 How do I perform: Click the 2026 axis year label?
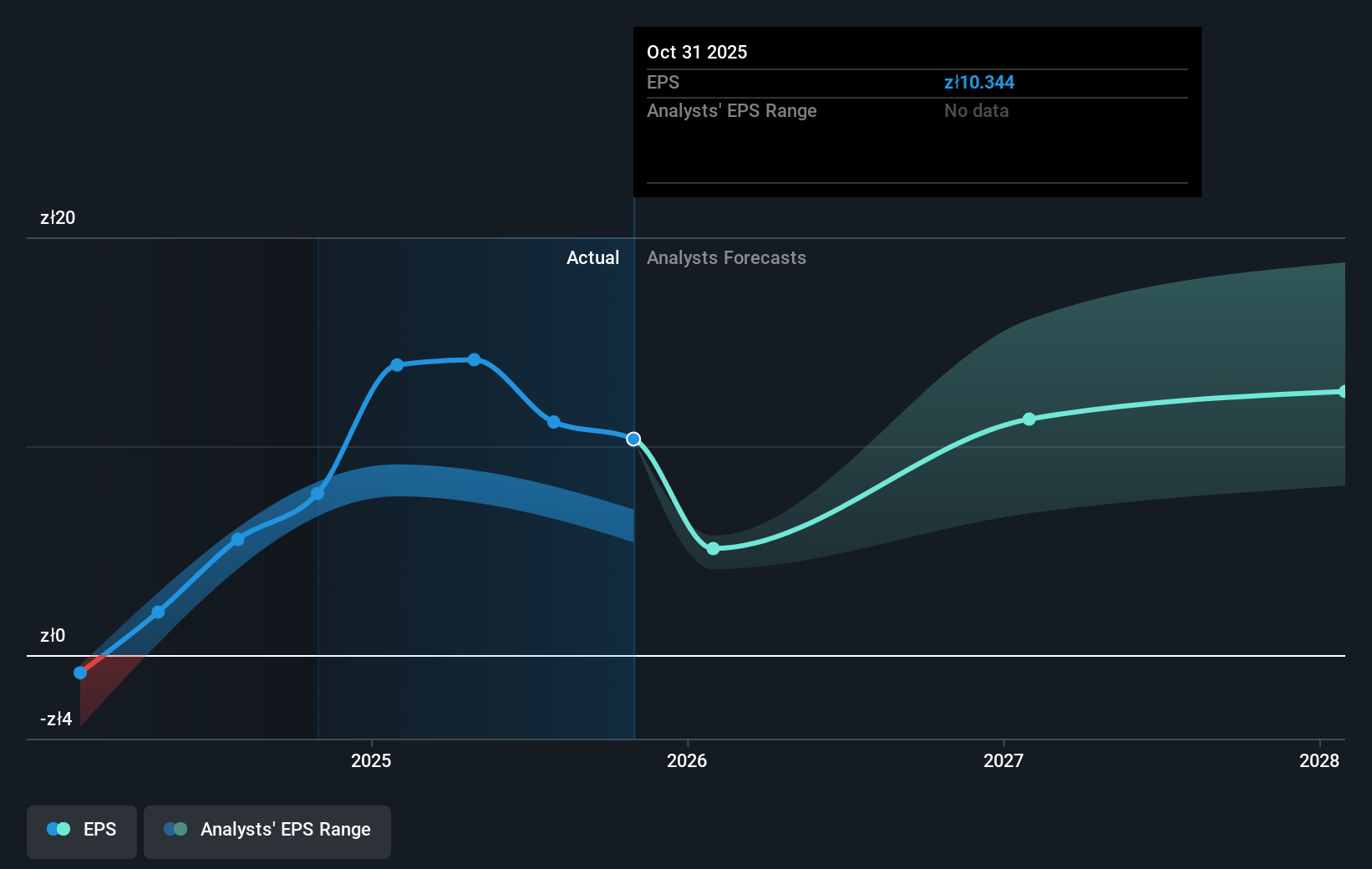pos(687,760)
